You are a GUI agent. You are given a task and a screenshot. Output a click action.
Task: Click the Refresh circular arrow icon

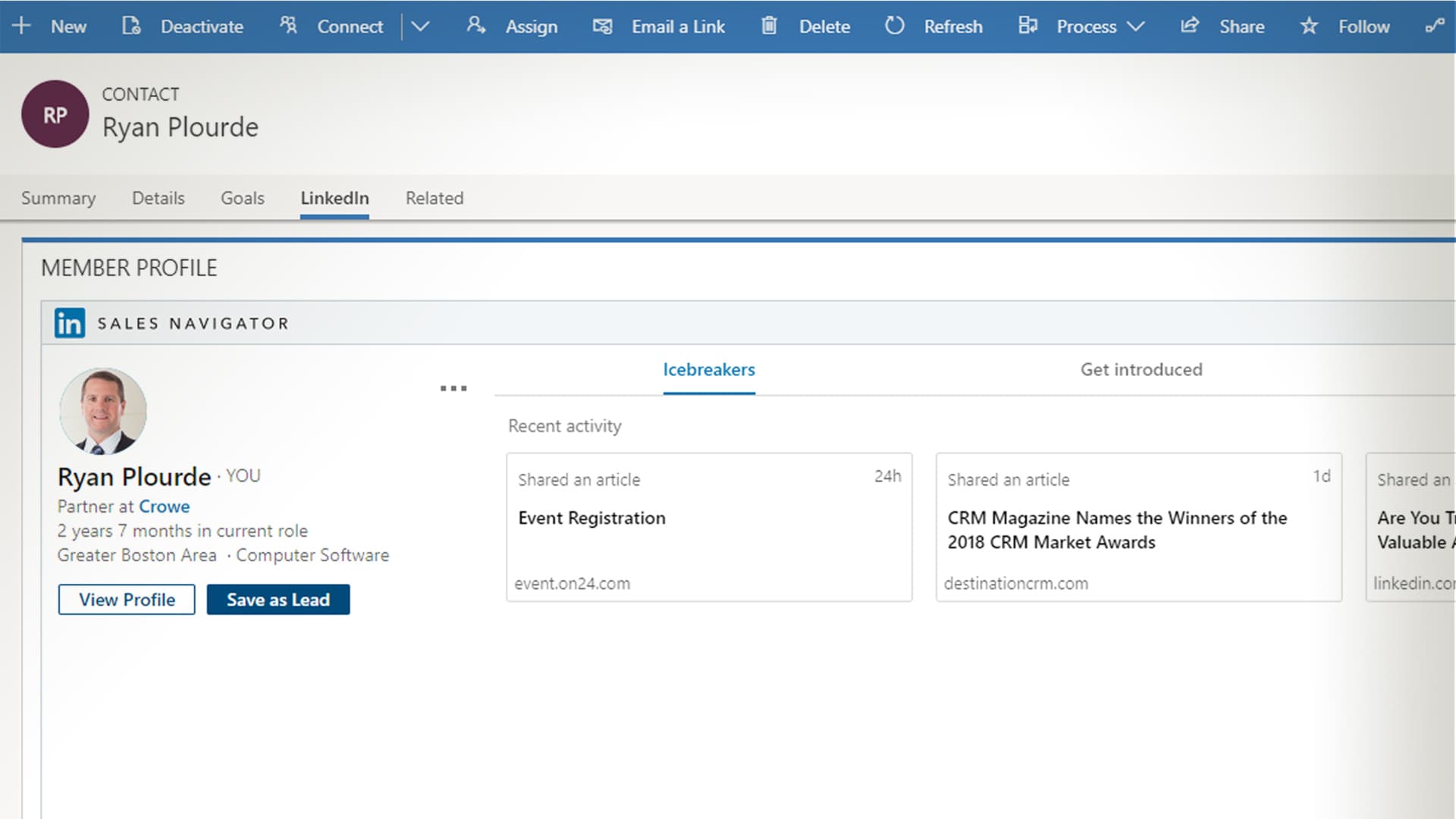point(894,26)
